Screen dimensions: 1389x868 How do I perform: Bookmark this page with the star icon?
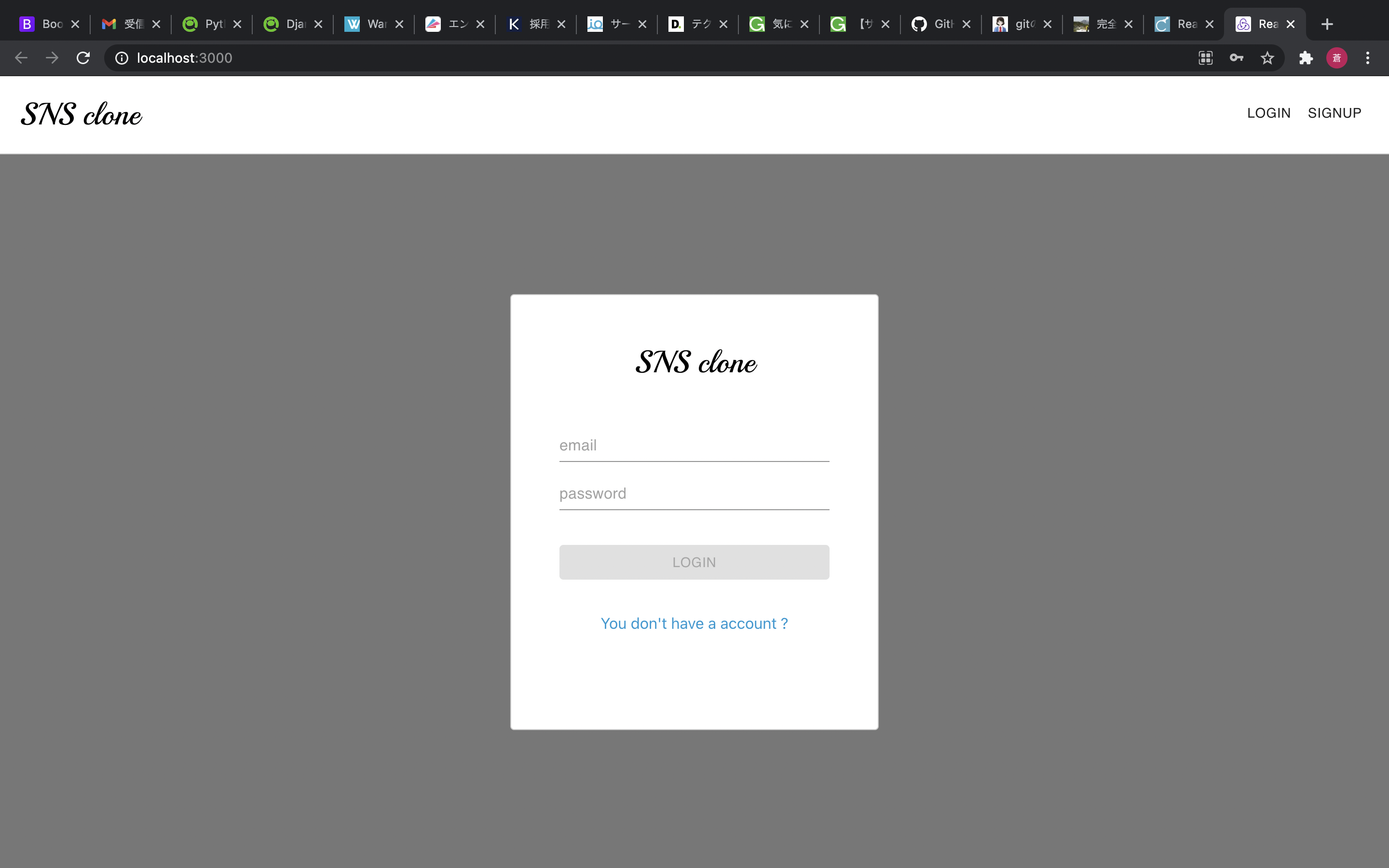[1267, 57]
